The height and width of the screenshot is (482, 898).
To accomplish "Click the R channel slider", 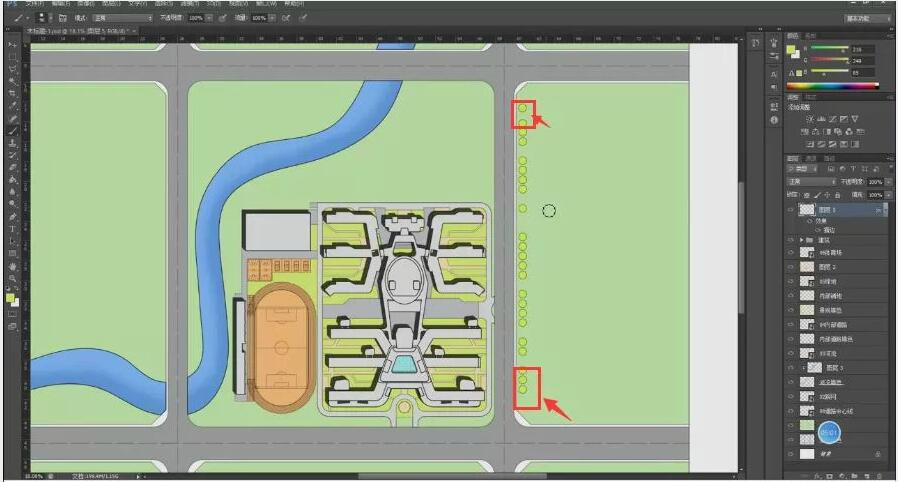I will 829,49.
